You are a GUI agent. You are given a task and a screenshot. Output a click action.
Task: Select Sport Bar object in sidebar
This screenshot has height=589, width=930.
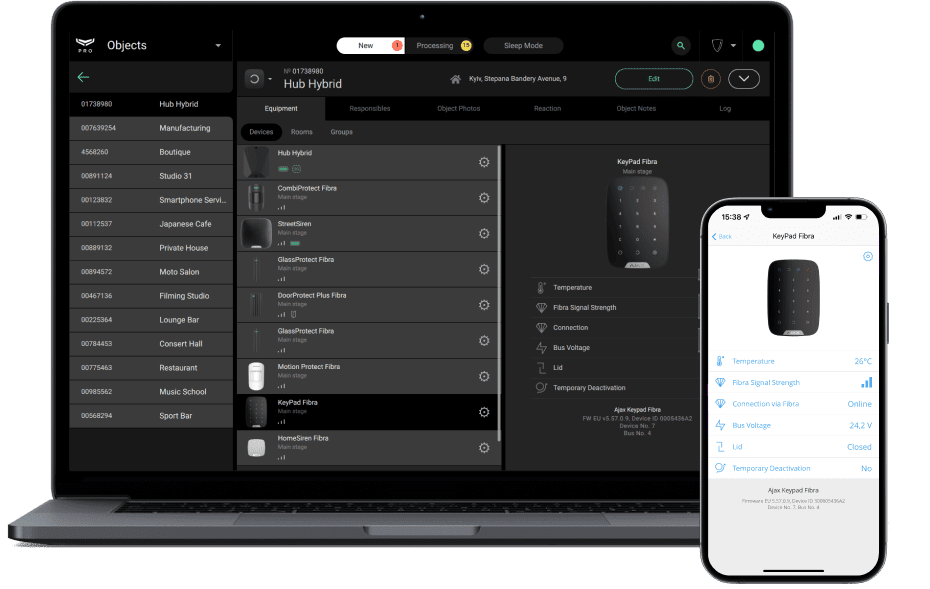coord(151,416)
